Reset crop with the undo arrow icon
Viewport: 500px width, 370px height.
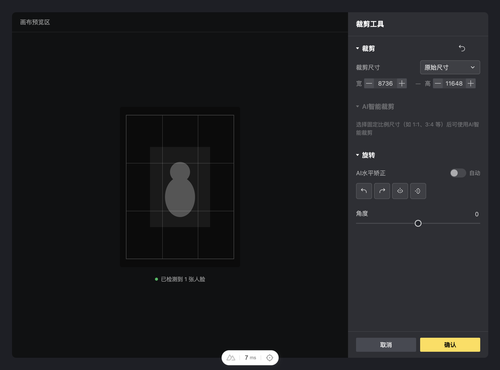click(x=462, y=48)
